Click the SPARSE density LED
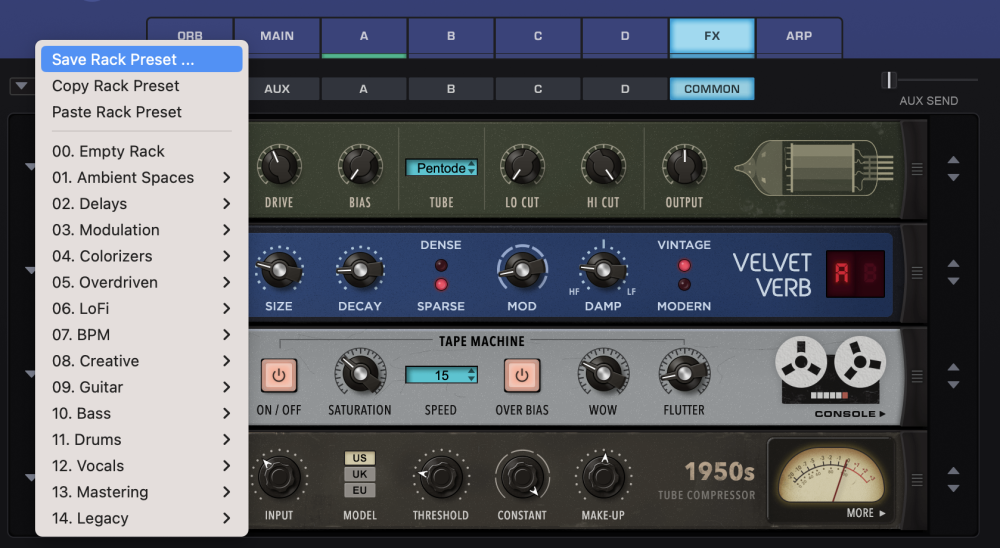Screen dimensions: 1000x548 click(441, 285)
